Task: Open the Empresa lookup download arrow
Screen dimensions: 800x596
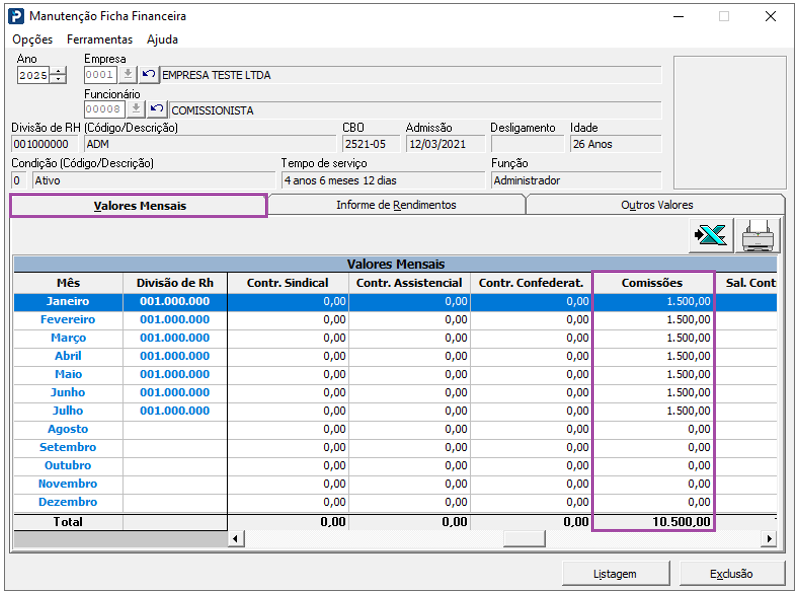Action: click(128, 75)
